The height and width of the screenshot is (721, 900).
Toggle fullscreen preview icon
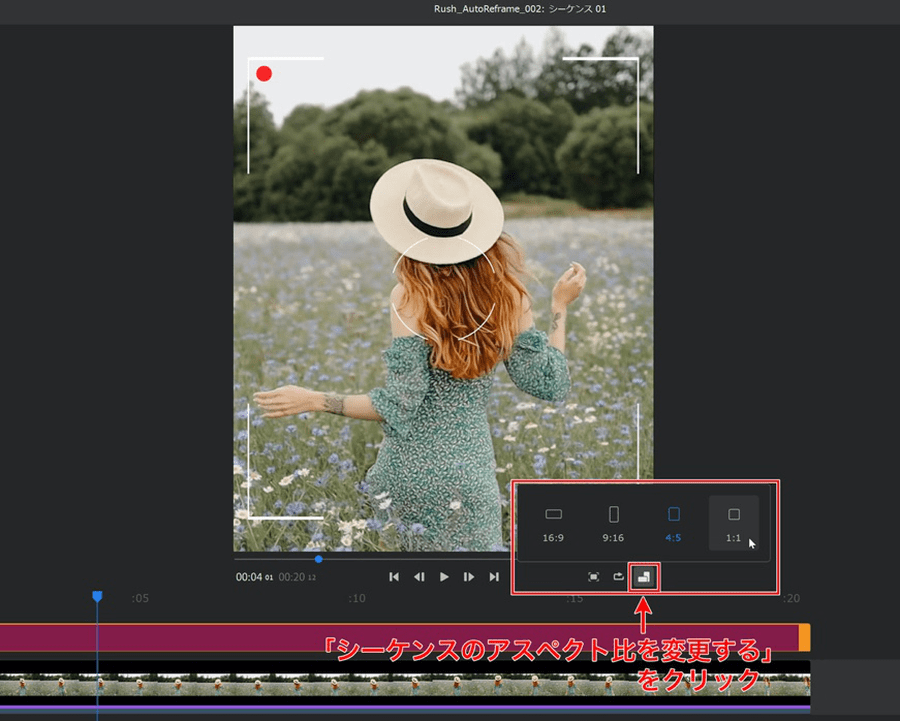[594, 577]
